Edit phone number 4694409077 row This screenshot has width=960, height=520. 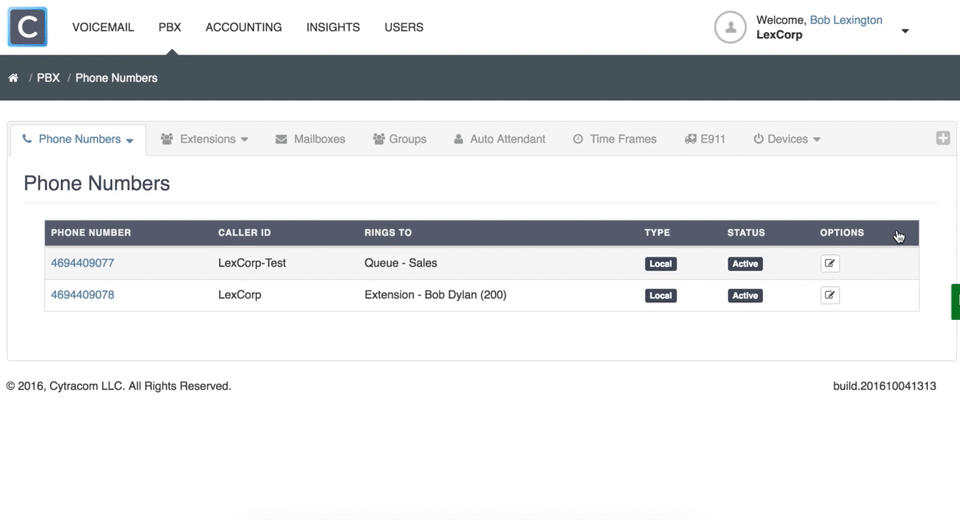point(830,263)
